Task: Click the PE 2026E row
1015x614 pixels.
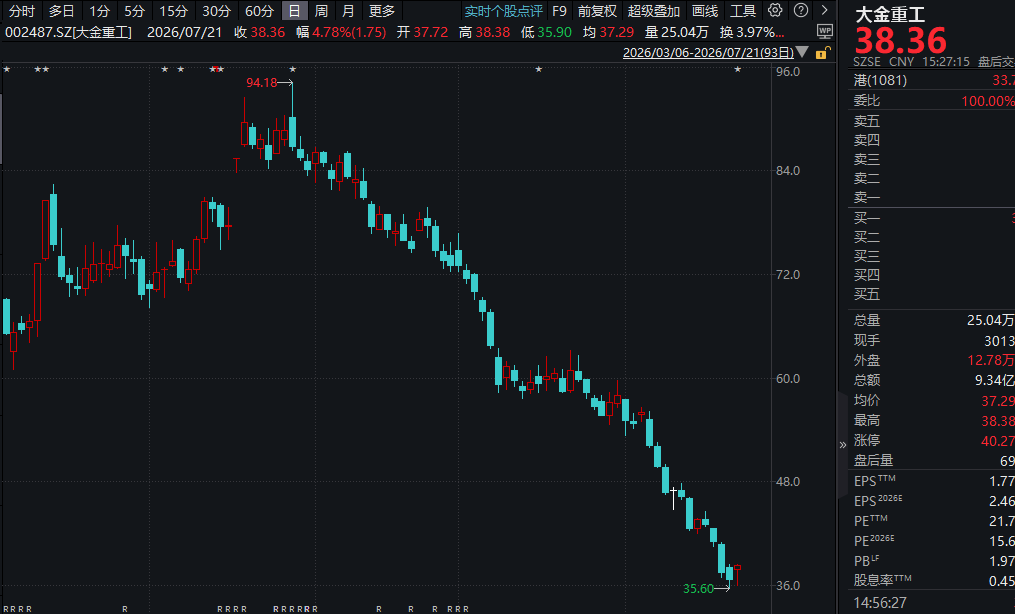Action: point(931,541)
